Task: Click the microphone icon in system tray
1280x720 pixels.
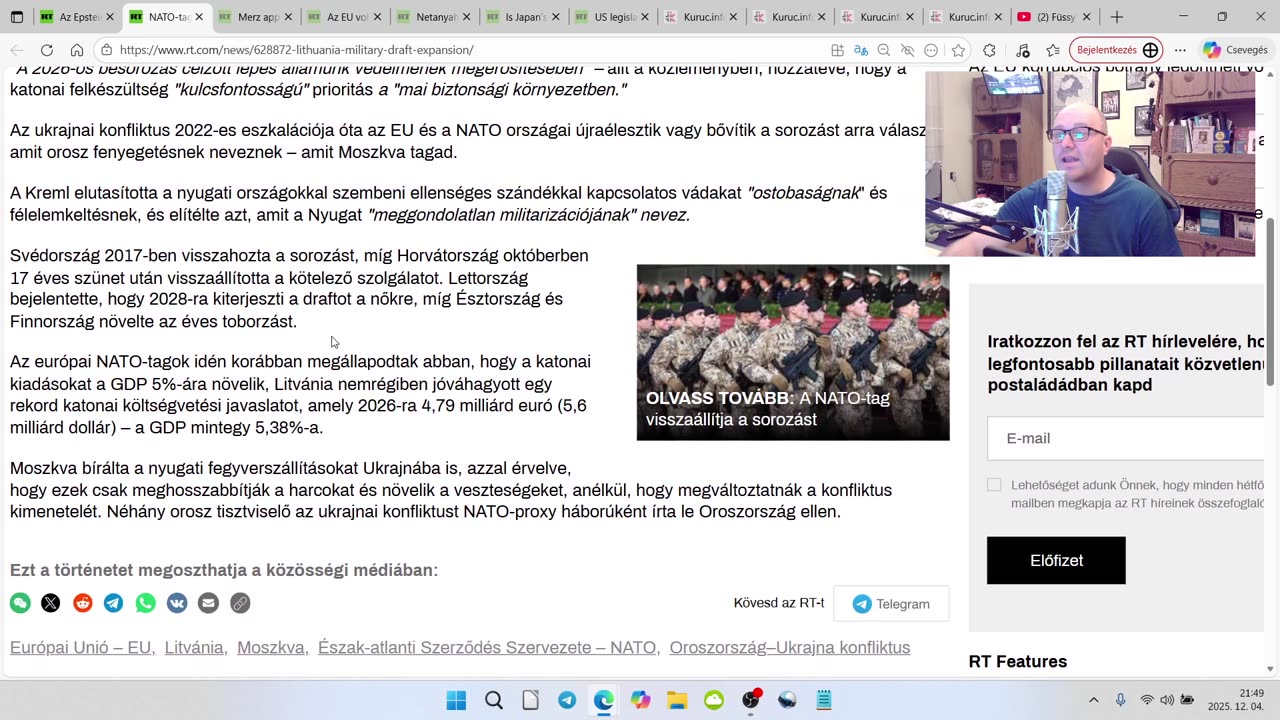Action: [x=1120, y=700]
